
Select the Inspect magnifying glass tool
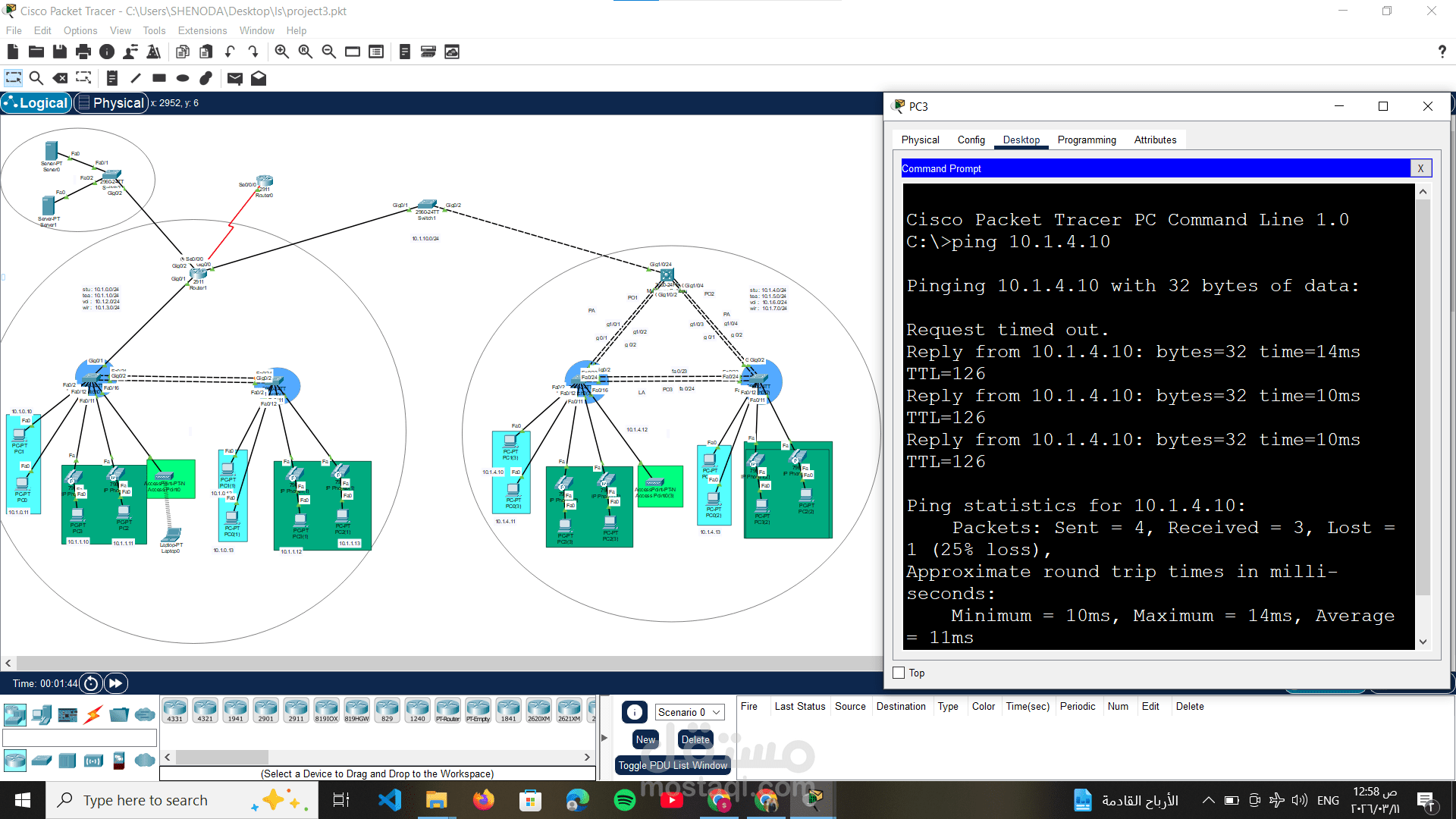[36, 78]
